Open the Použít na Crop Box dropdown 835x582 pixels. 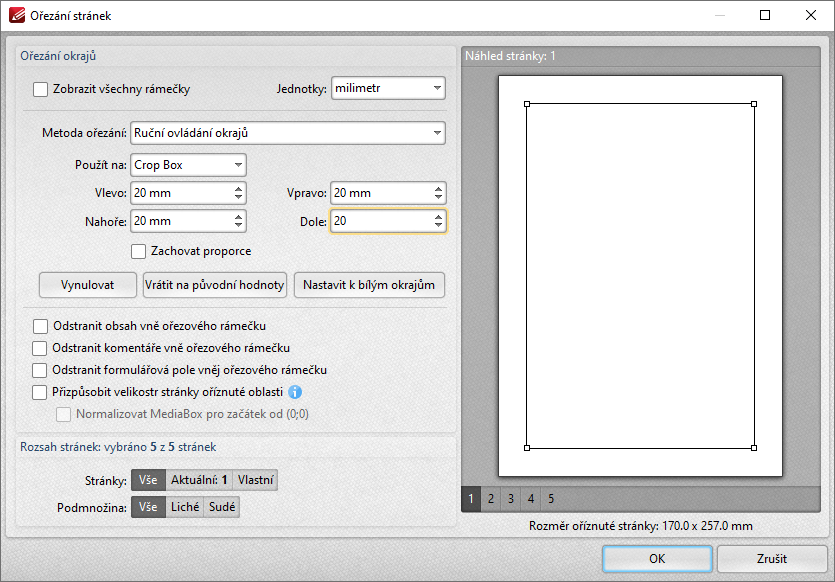tap(188, 165)
